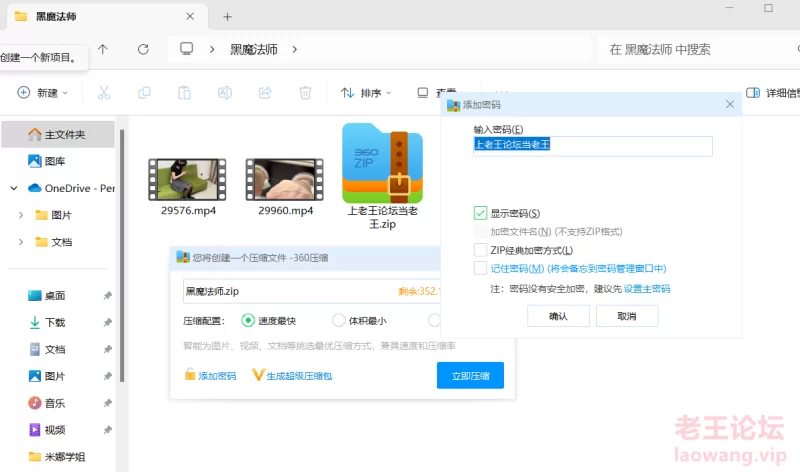Uncheck 显示密码 checkbox
The width and height of the screenshot is (800, 472).
click(x=480, y=213)
